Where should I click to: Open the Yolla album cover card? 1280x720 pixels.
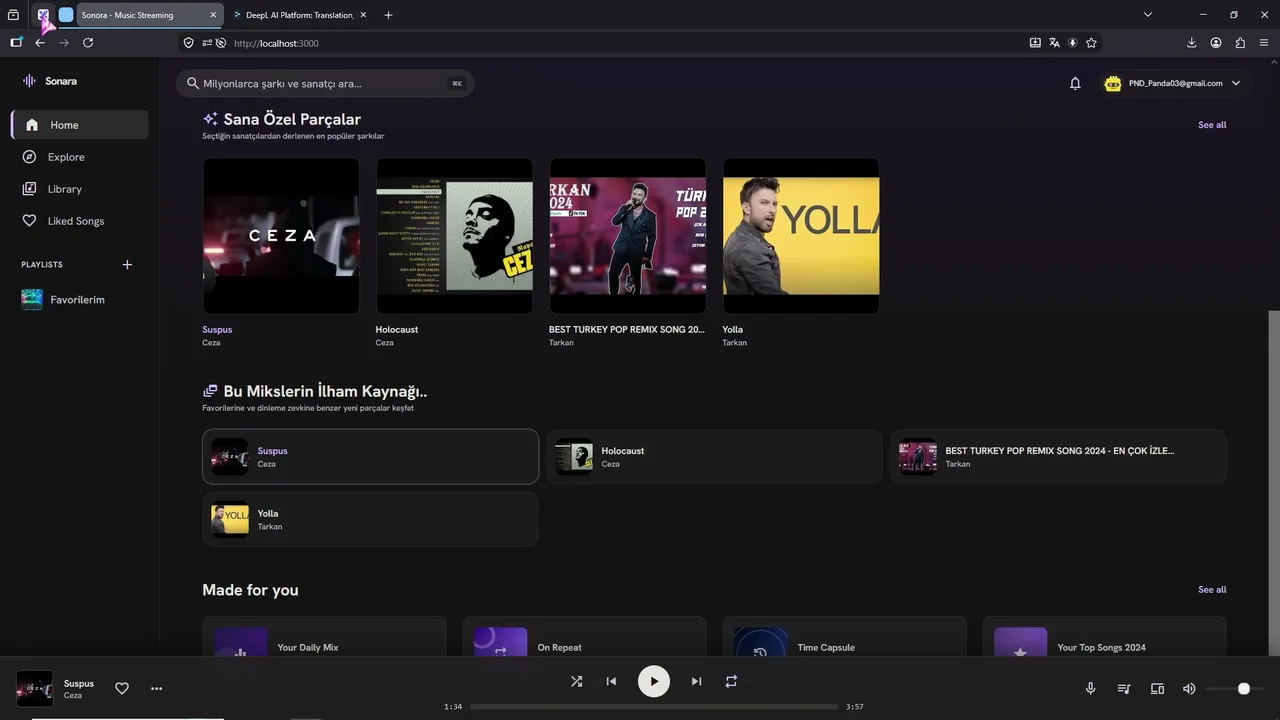pyautogui.click(x=801, y=236)
